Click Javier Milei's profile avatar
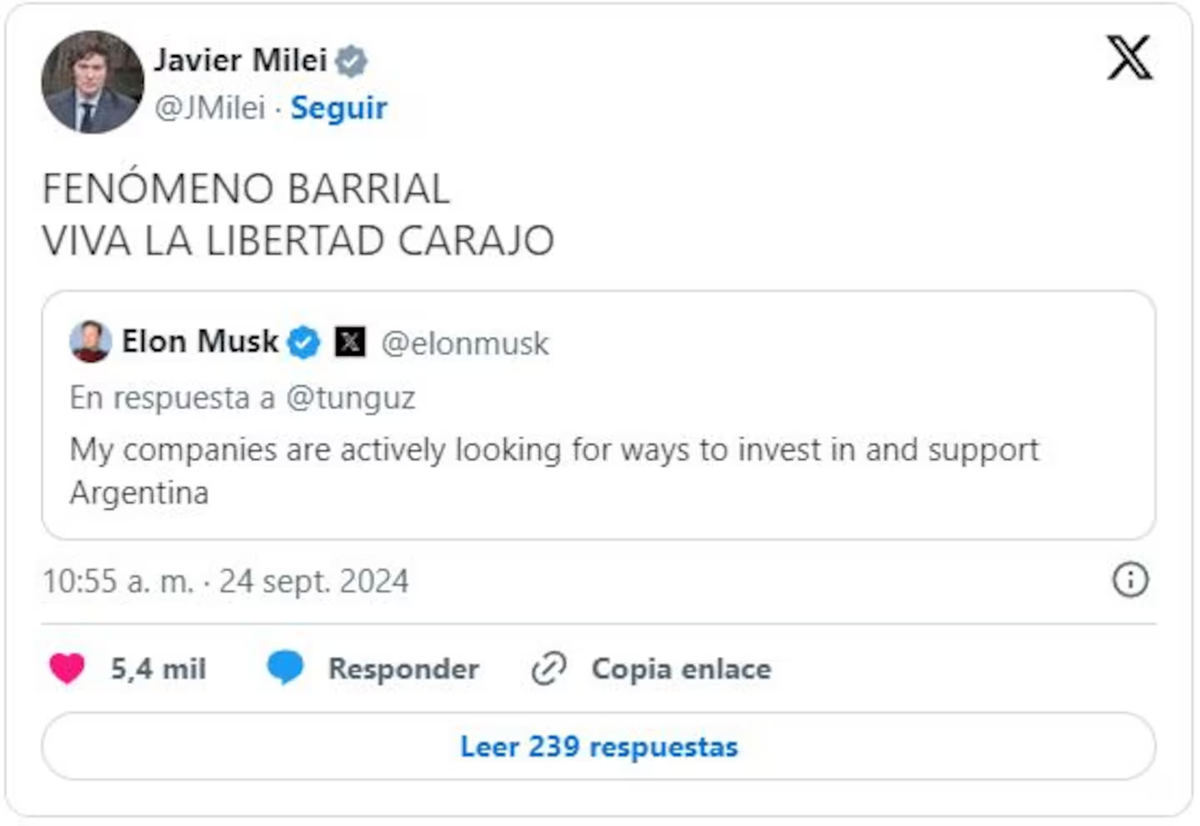The height and width of the screenshot is (826, 1200). [92, 82]
